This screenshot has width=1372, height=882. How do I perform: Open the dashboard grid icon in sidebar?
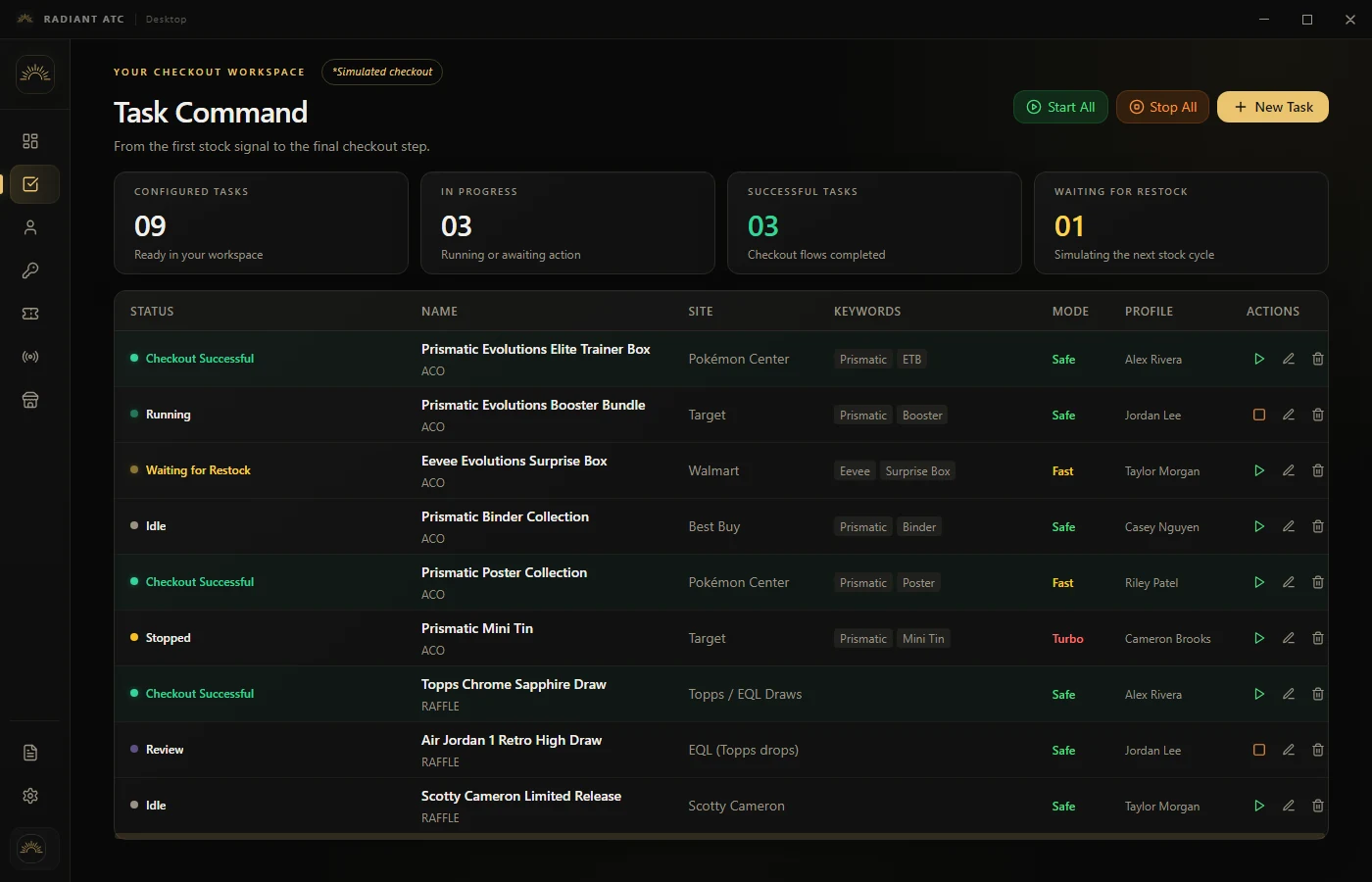tap(30, 141)
